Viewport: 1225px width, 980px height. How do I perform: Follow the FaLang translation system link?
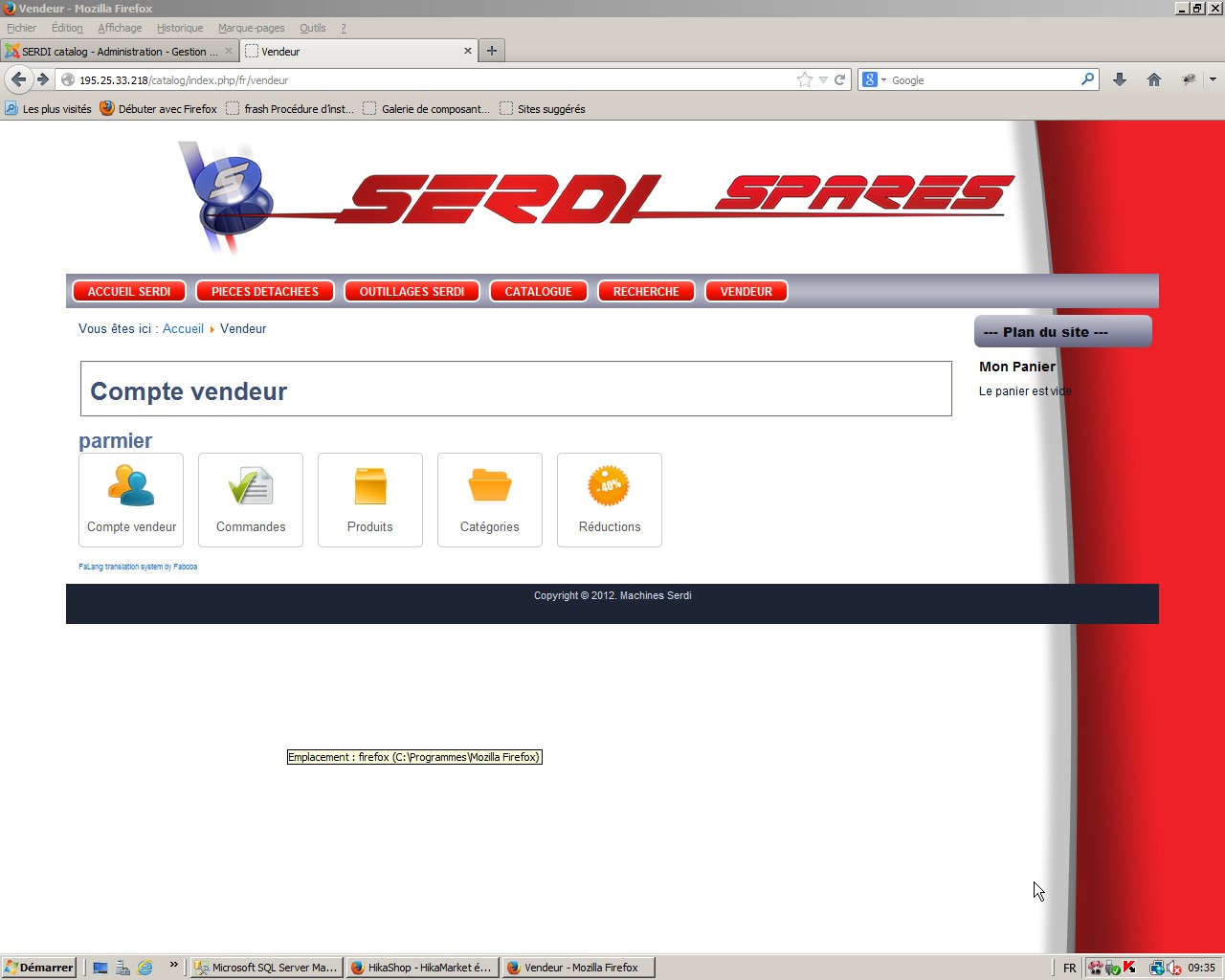(x=138, y=567)
